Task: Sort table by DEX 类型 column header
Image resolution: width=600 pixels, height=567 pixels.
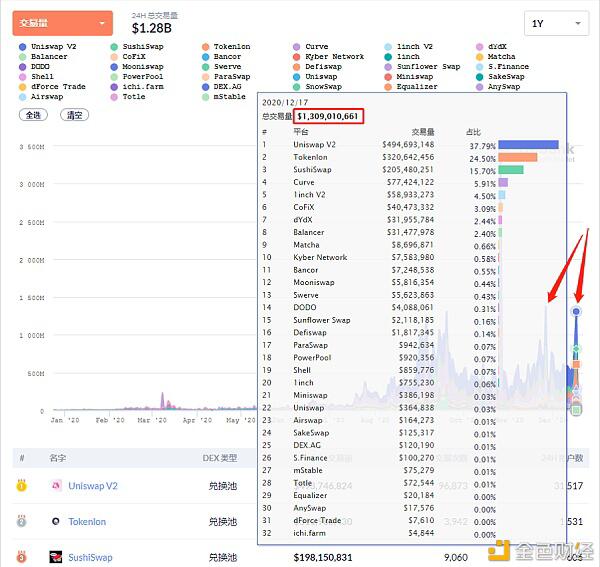Action: tap(220, 458)
